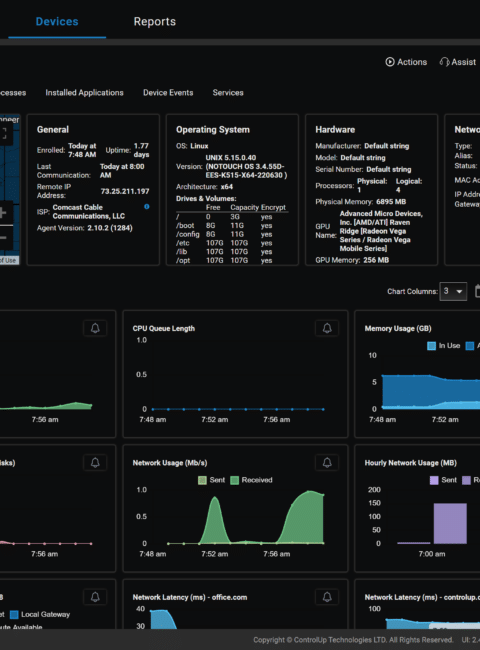The image size is (480, 650).
Task: Click the Architecture value x64
Action: 227,187
